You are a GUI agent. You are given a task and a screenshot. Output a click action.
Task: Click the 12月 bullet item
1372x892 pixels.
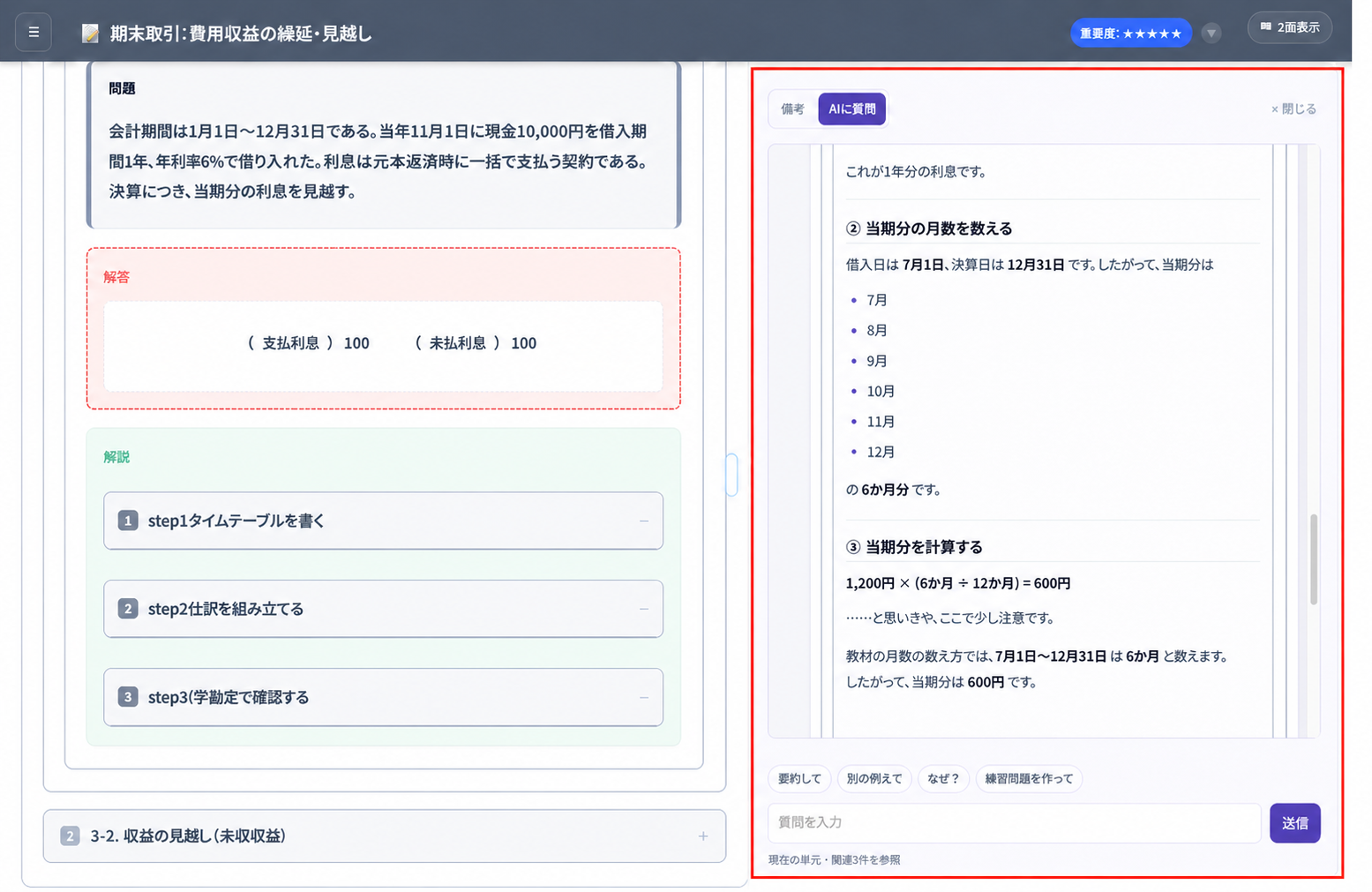[881, 453]
